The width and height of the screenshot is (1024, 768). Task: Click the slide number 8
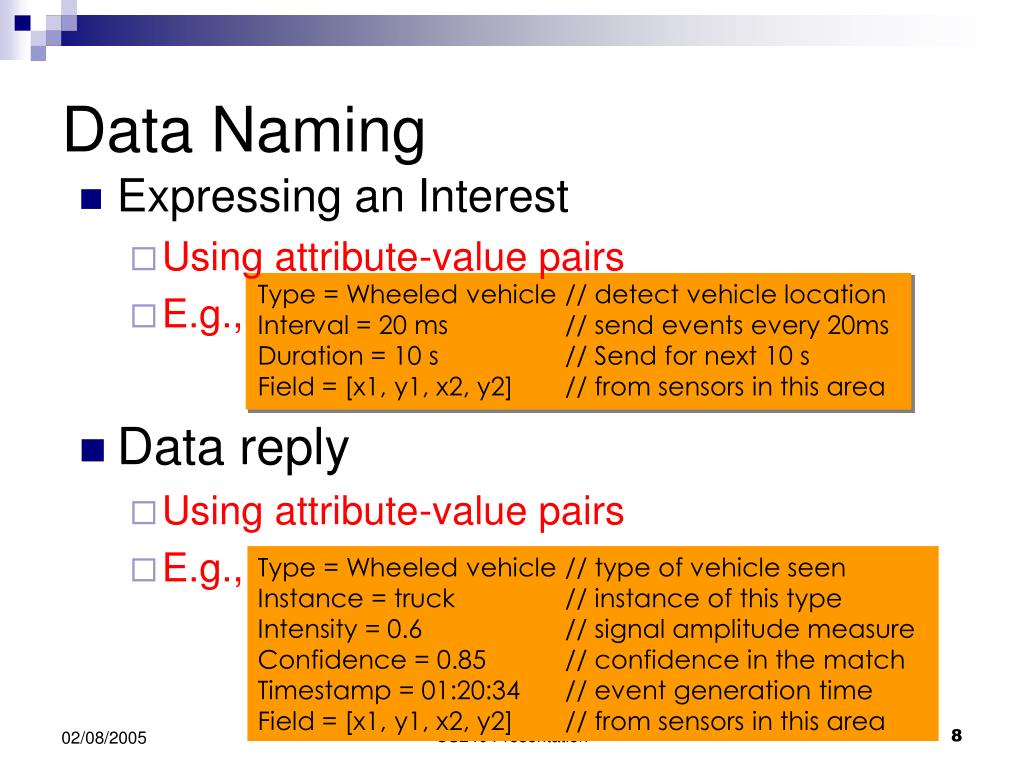click(957, 735)
